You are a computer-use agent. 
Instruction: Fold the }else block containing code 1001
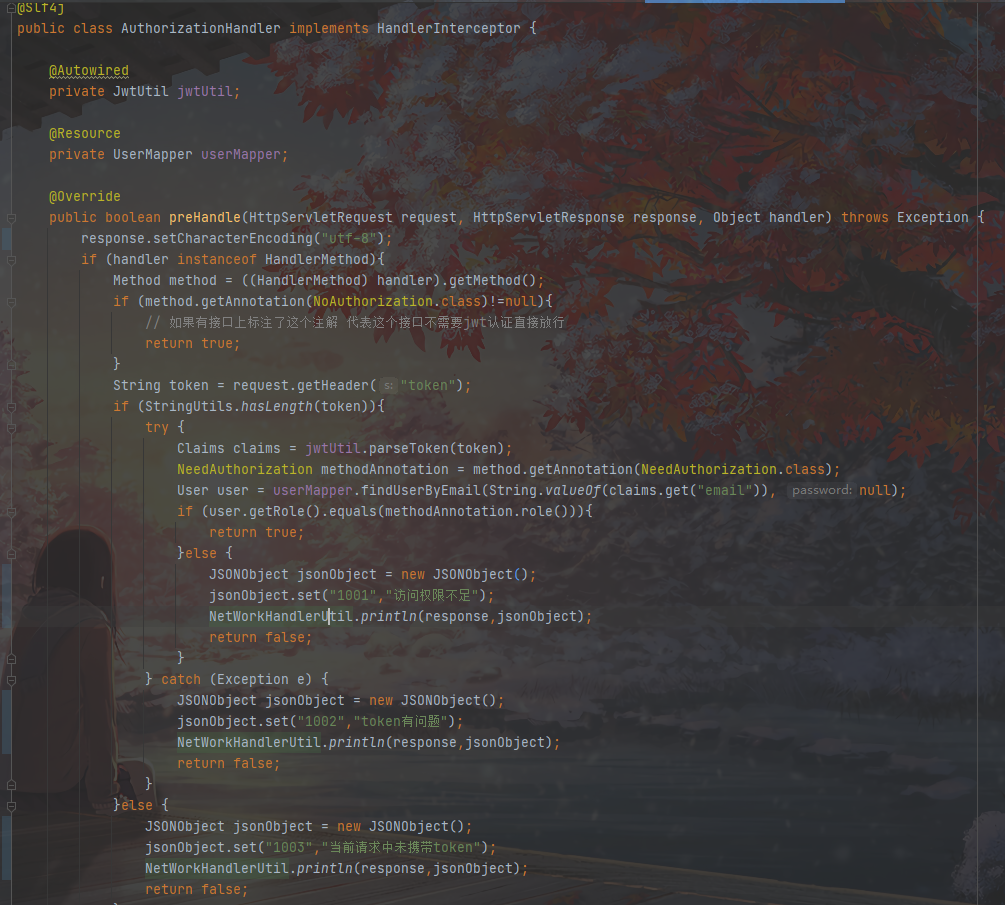(11, 554)
